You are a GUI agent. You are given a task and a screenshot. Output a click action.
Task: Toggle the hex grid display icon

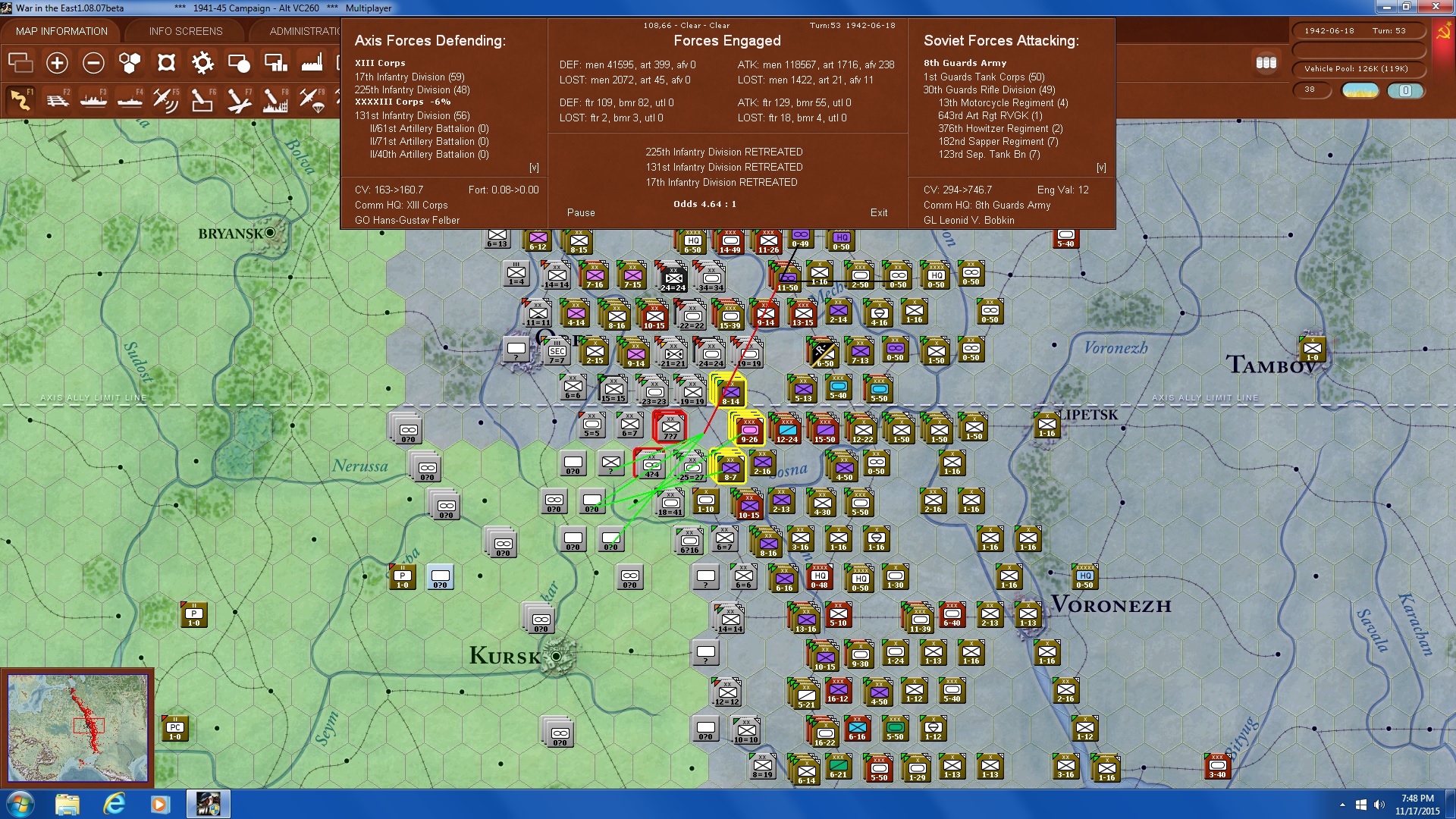point(130,63)
